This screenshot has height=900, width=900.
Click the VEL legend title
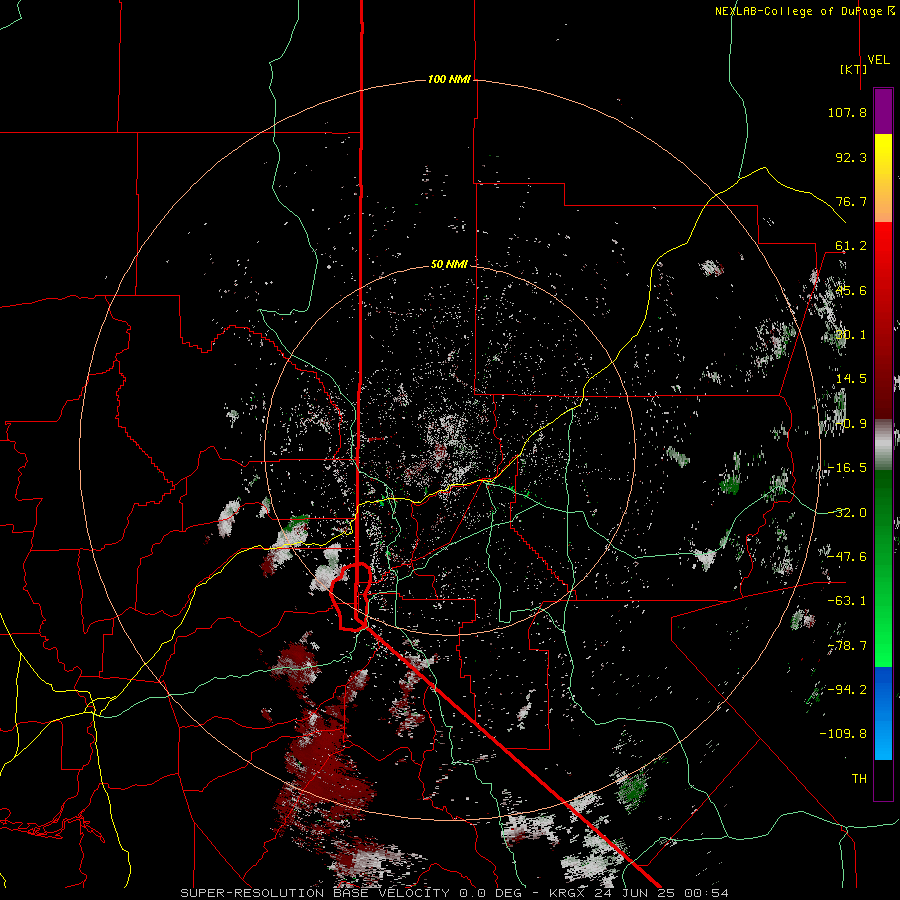878,60
